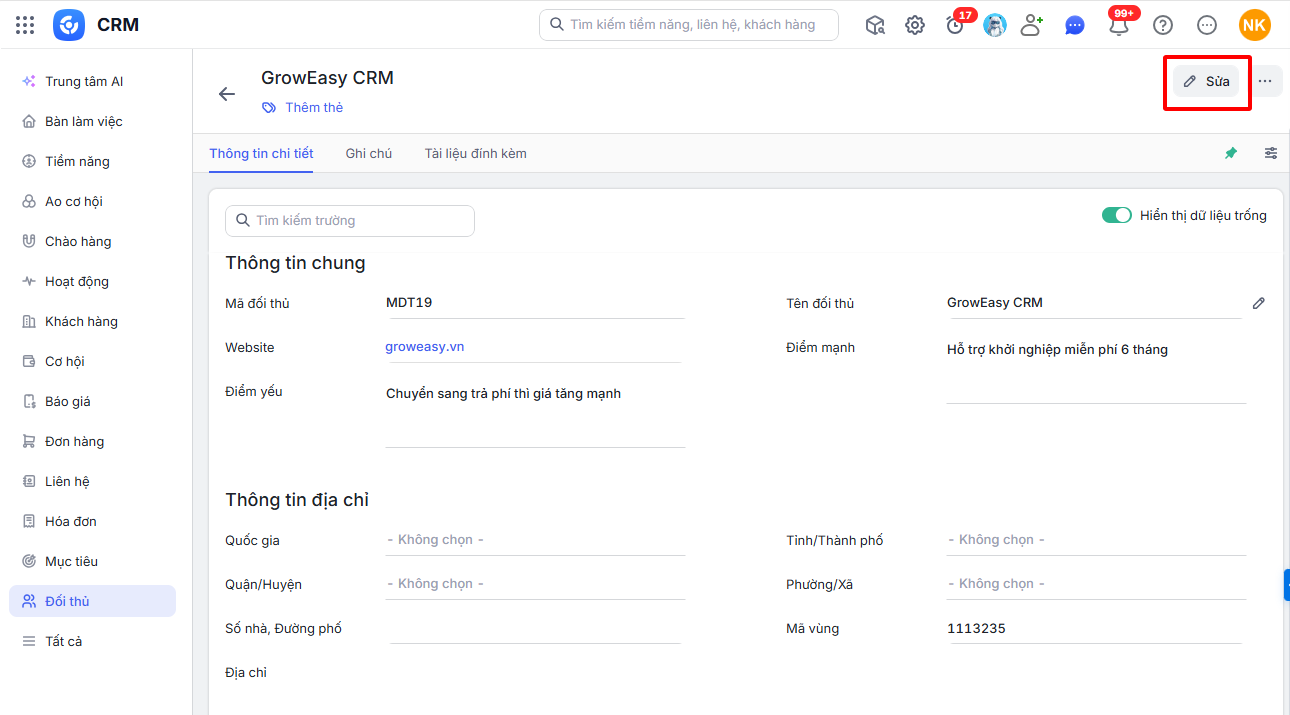1290x715 pixels.
Task: Open the timer icon with badge 17
Action: tap(955, 25)
